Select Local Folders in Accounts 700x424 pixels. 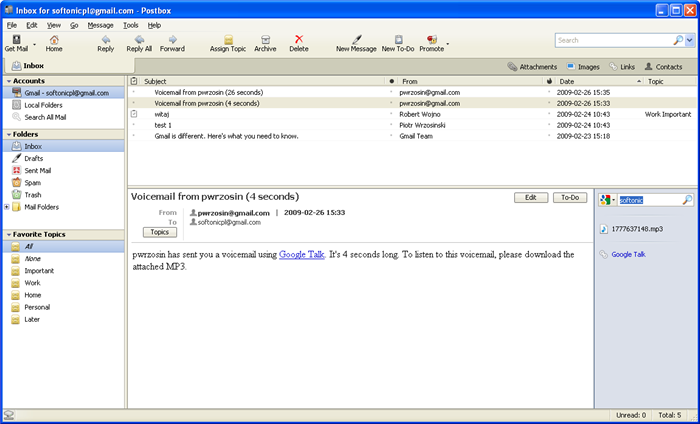[63, 105]
